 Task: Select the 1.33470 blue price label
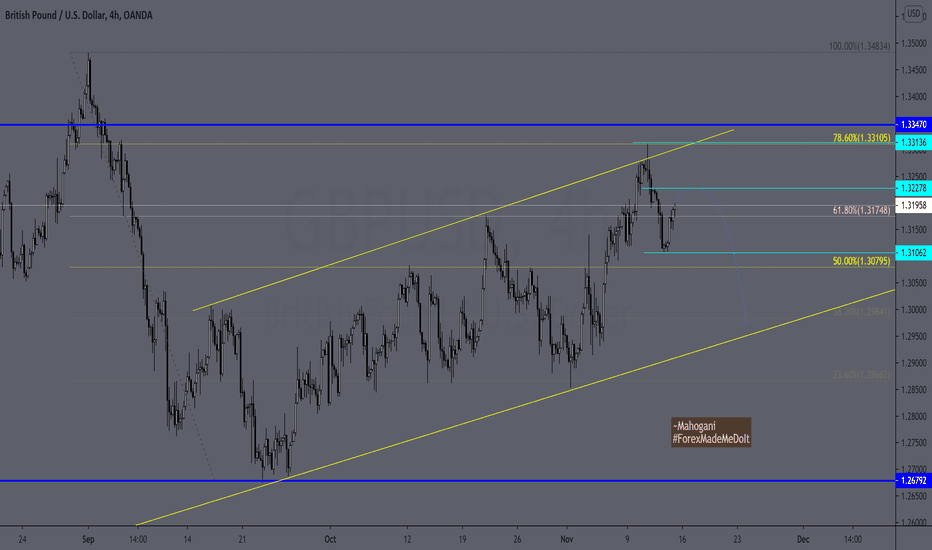[x=913, y=125]
